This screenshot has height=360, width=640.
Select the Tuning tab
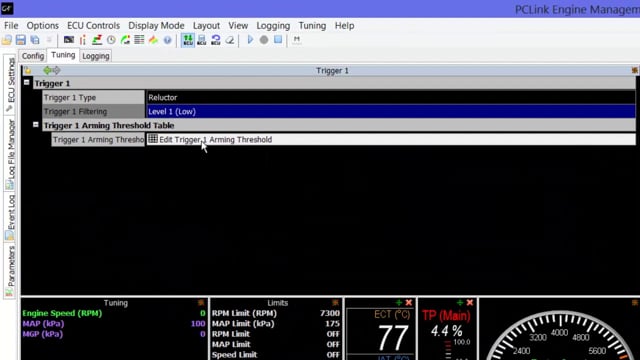(63, 55)
